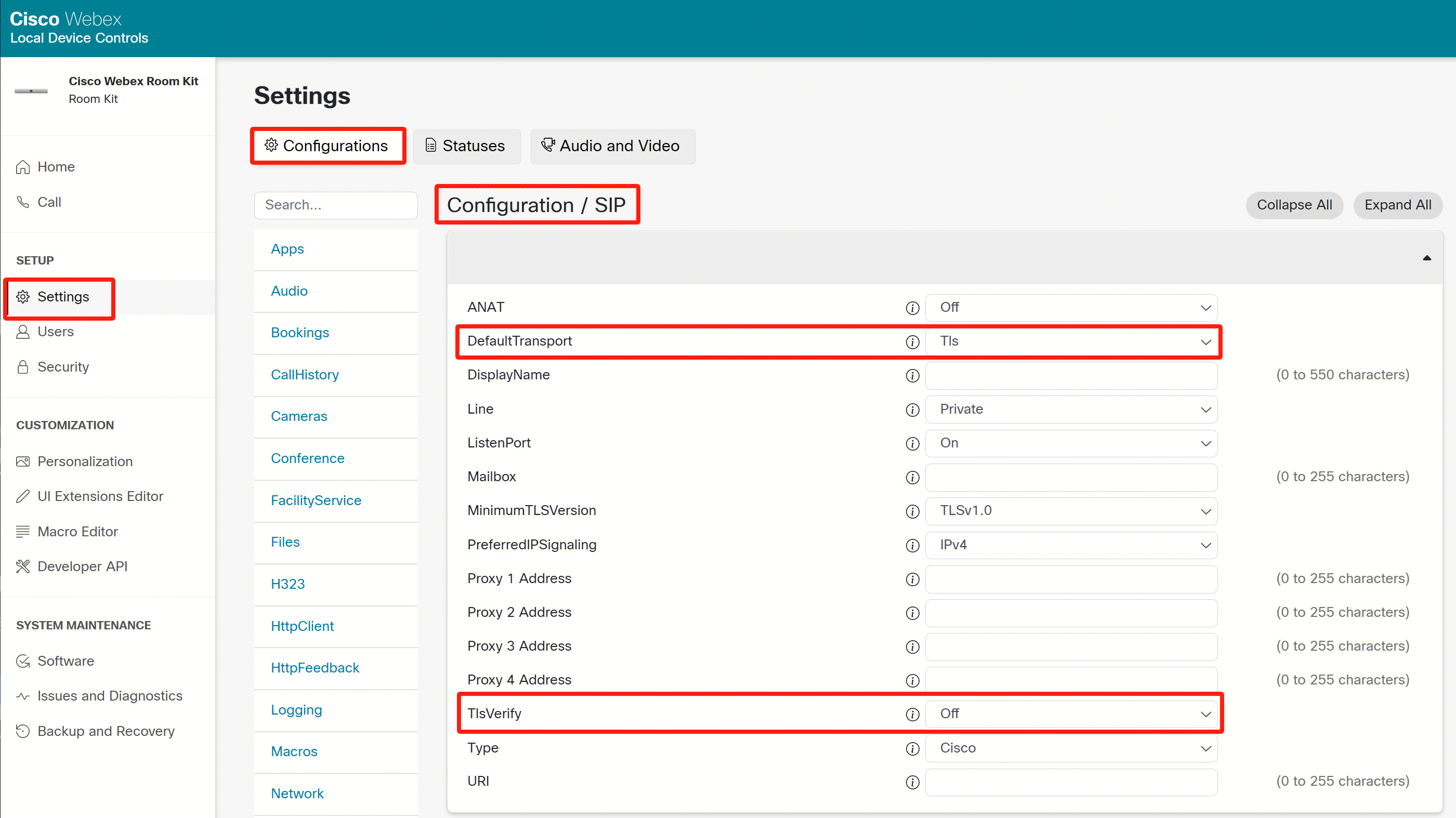Show info for DefaultTransport setting

pos(912,342)
